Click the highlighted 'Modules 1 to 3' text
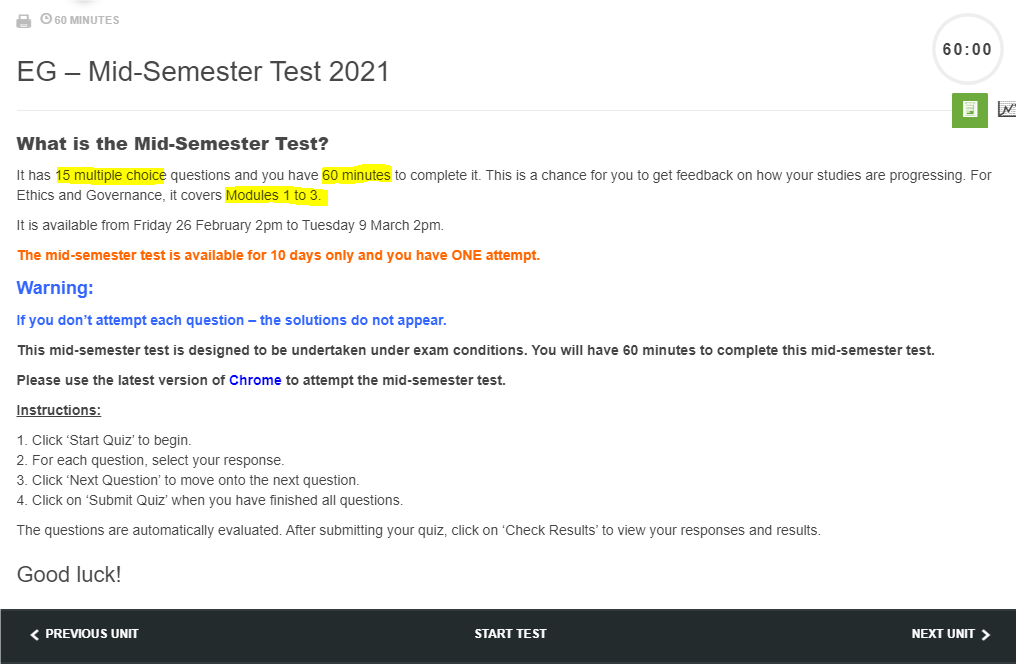 coord(273,196)
